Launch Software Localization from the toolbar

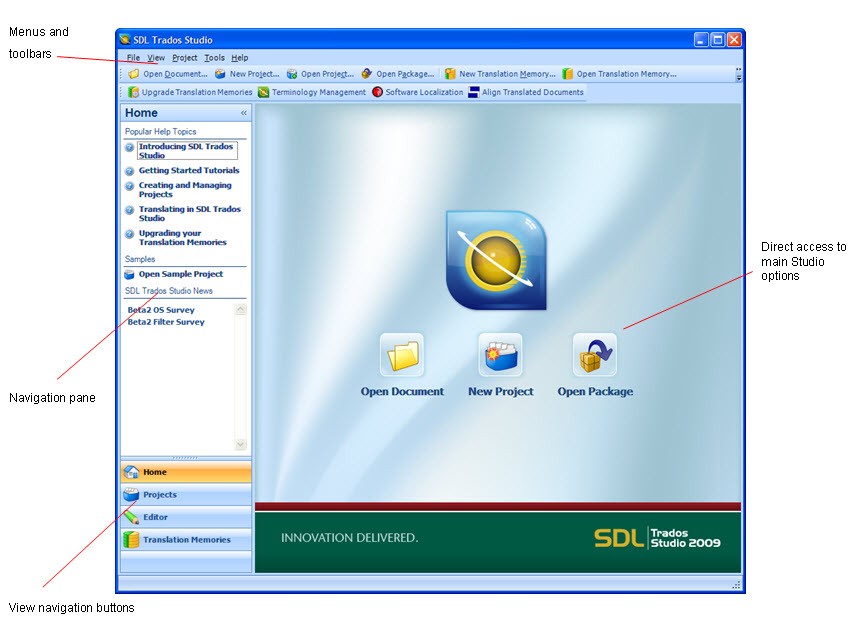(418, 92)
